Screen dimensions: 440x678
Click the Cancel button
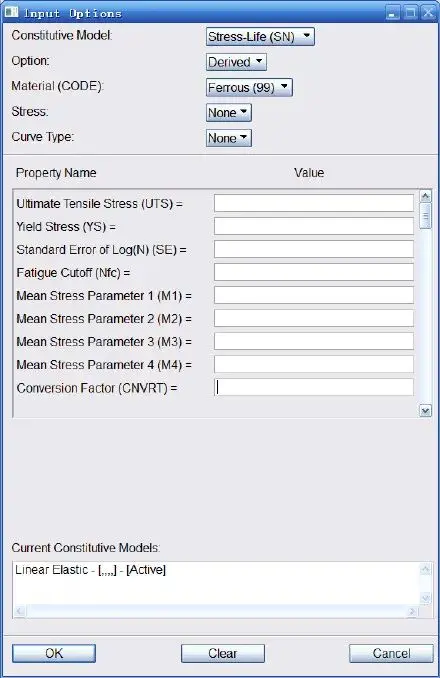click(x=391, y=653)
